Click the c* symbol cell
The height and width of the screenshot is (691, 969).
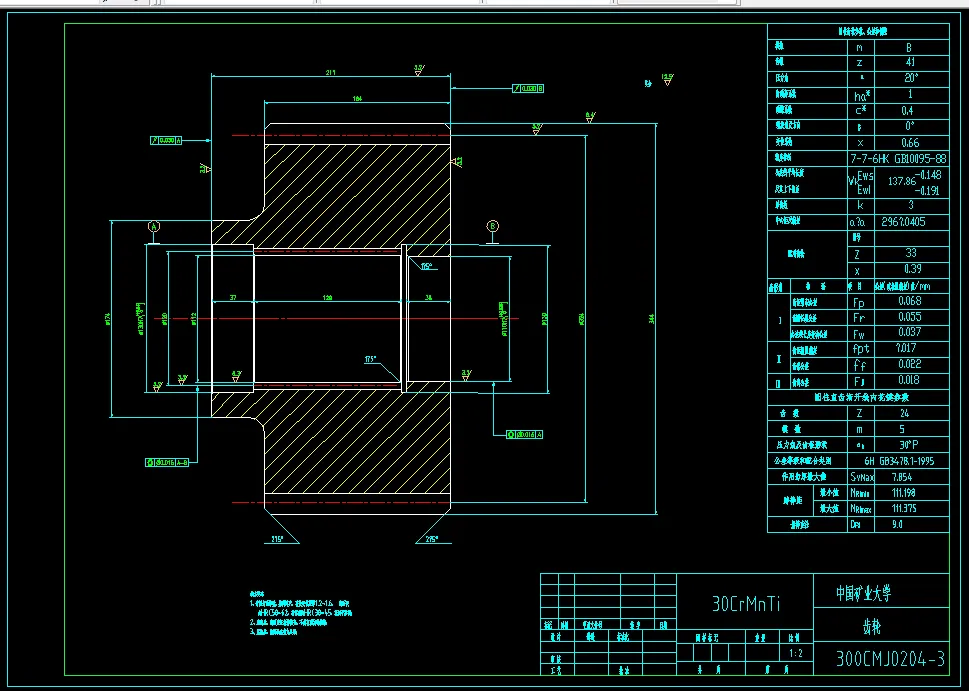click(x=861, y=111)
